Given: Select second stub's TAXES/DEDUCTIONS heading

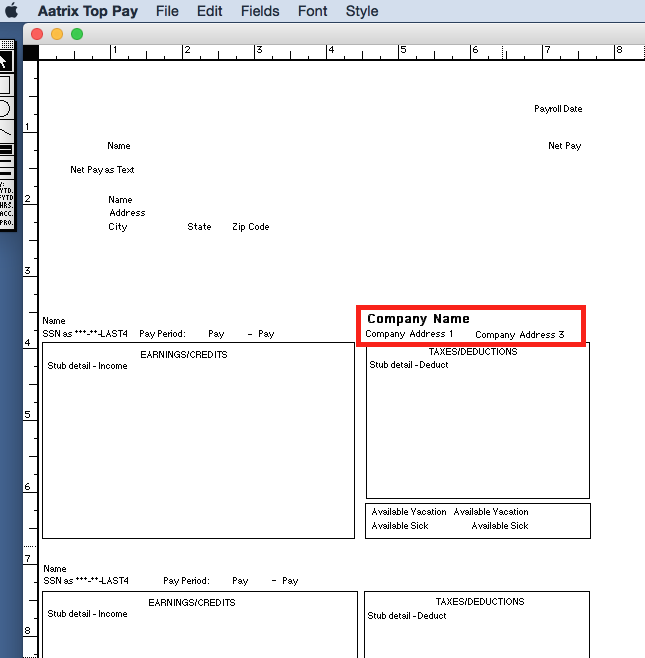Looking at the screenshot, I should [480, 602].
